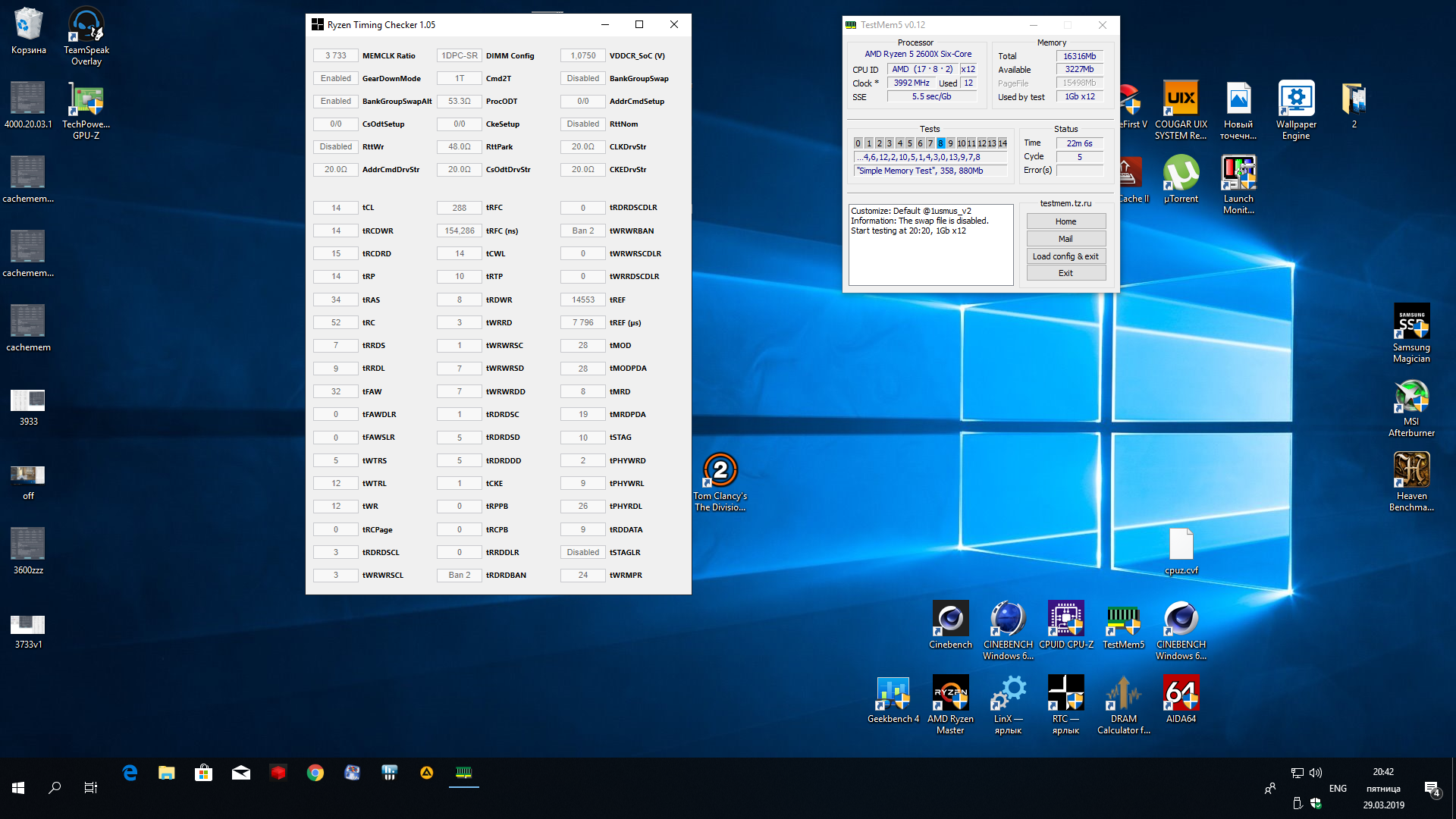Launch AIDA64 from the desktop

[x=1181, y=694]
